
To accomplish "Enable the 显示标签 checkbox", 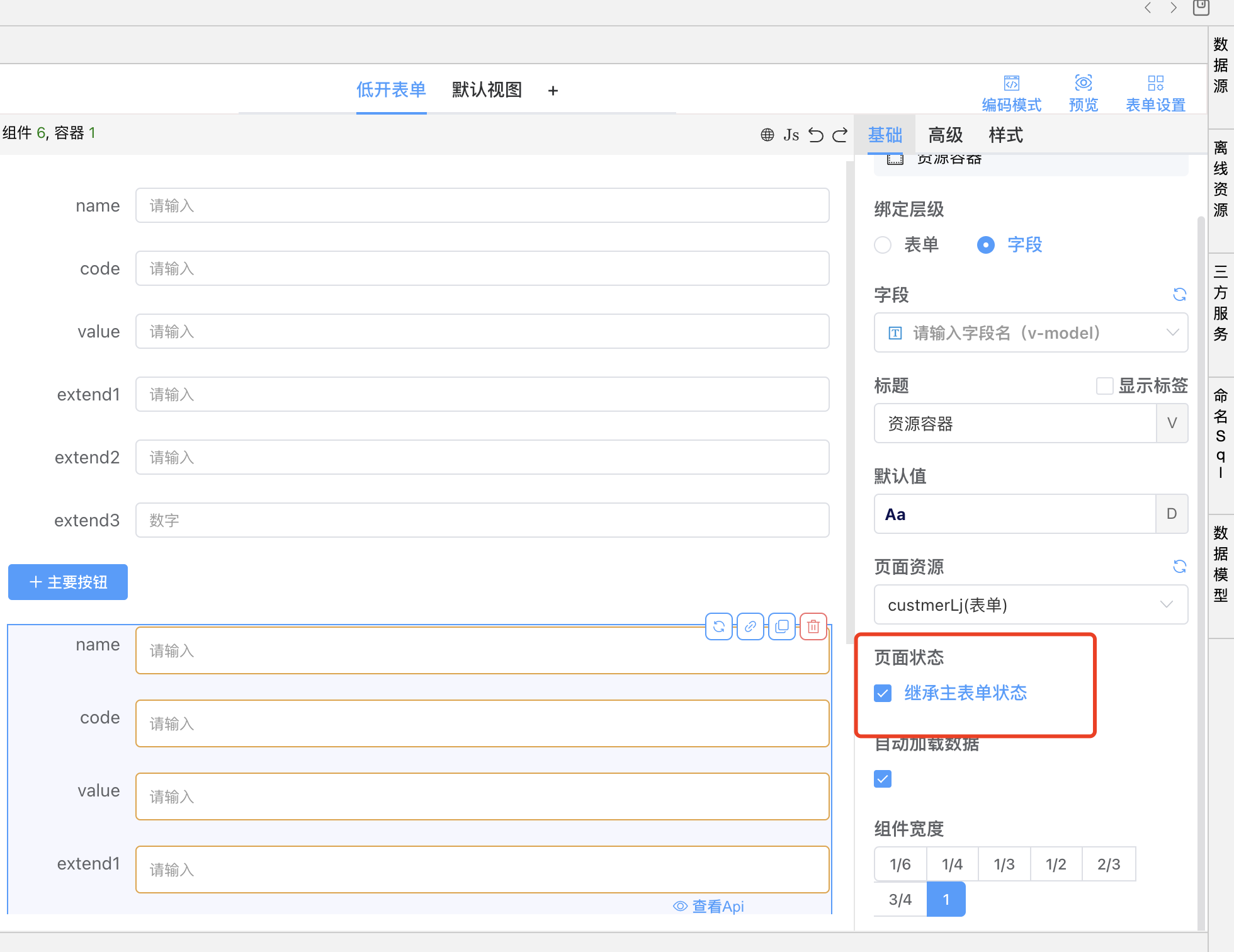I will 1104,386.
